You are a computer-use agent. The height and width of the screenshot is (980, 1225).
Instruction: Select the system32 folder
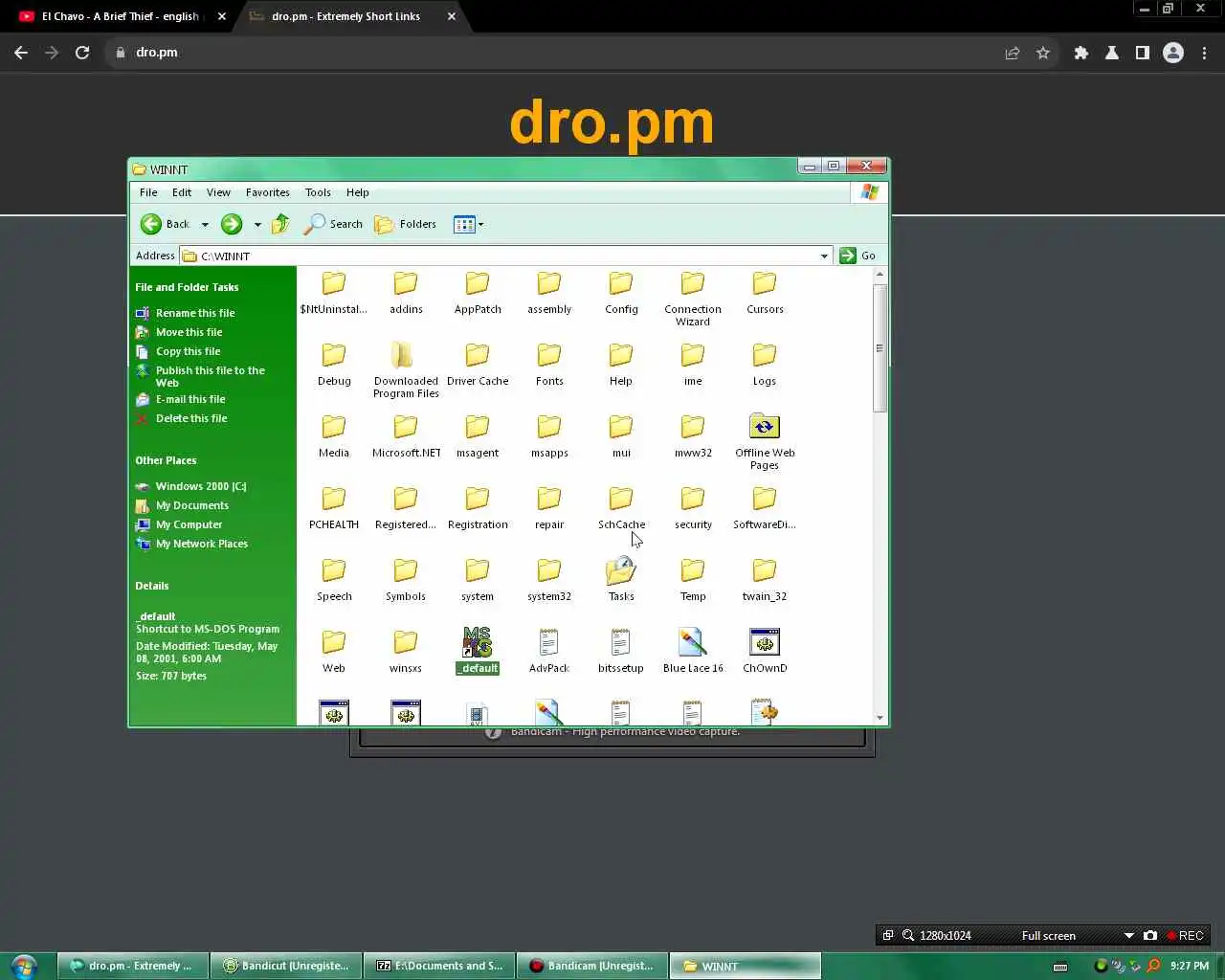point(549,580)
